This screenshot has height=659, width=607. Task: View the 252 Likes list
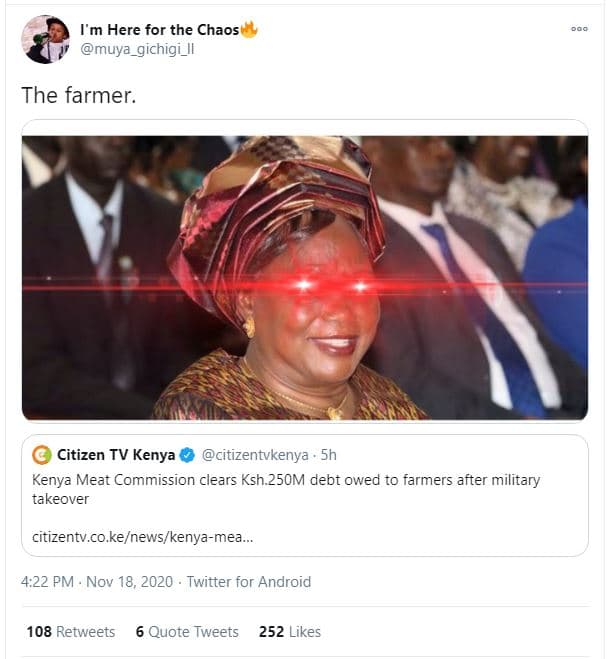[x=290, y=632]
